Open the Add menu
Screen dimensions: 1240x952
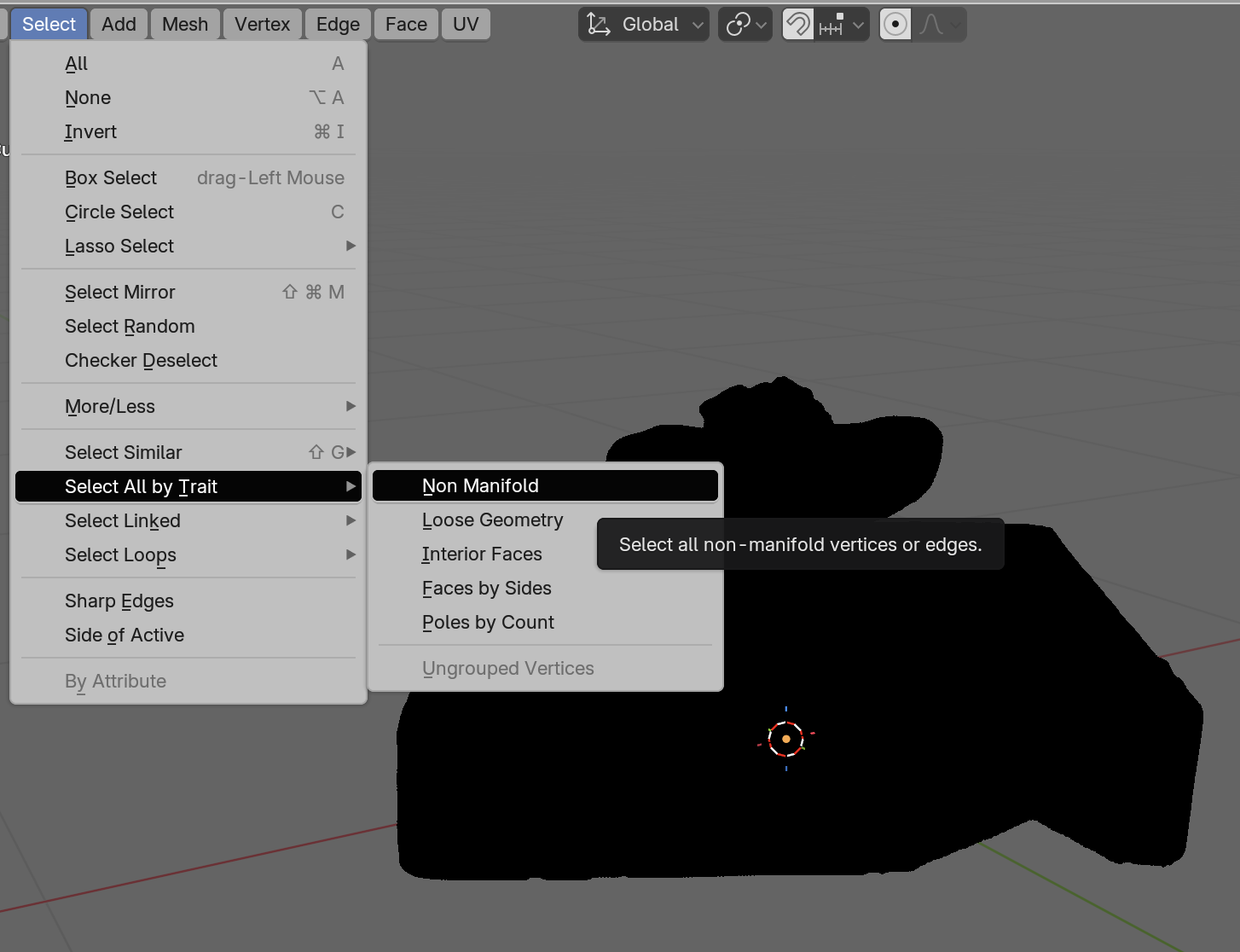119,24
